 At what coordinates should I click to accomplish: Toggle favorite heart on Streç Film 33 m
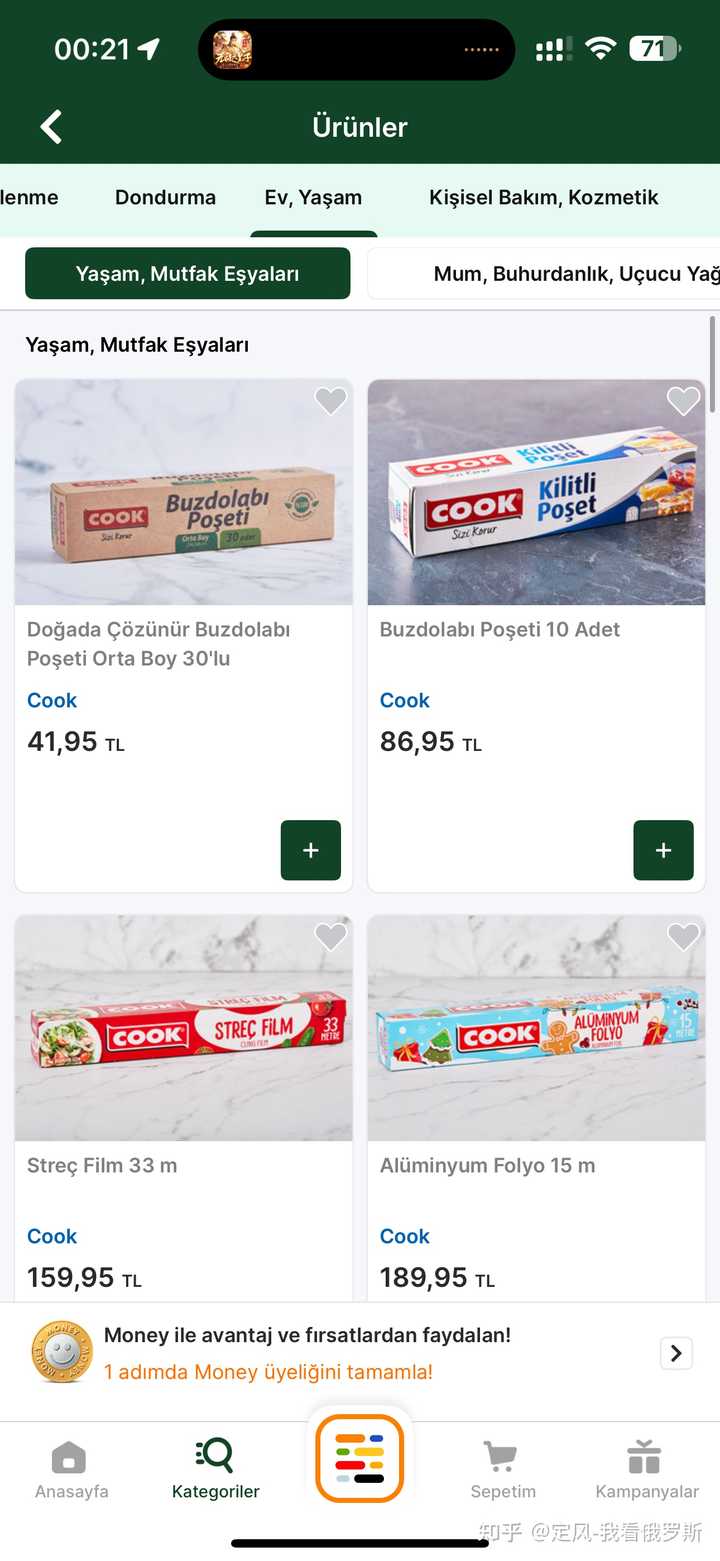coord(330,937)
